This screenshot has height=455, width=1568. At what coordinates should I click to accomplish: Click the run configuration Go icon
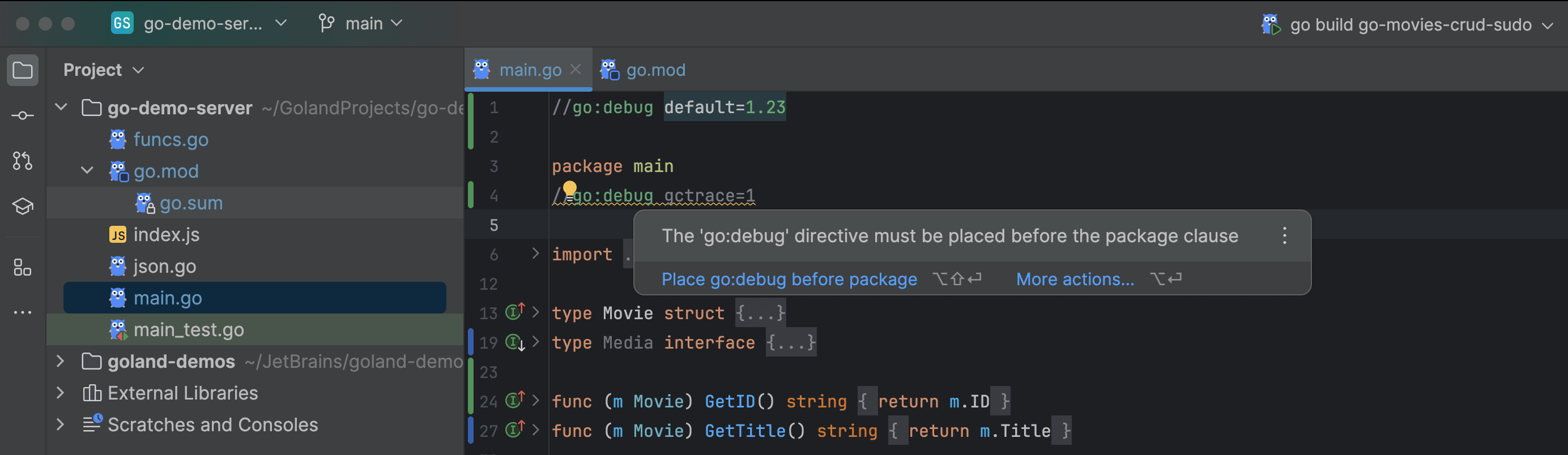tap(1271, 25)
